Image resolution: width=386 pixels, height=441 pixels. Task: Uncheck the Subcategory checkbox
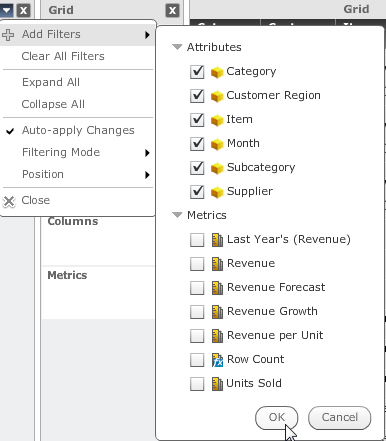coord(197,168)
